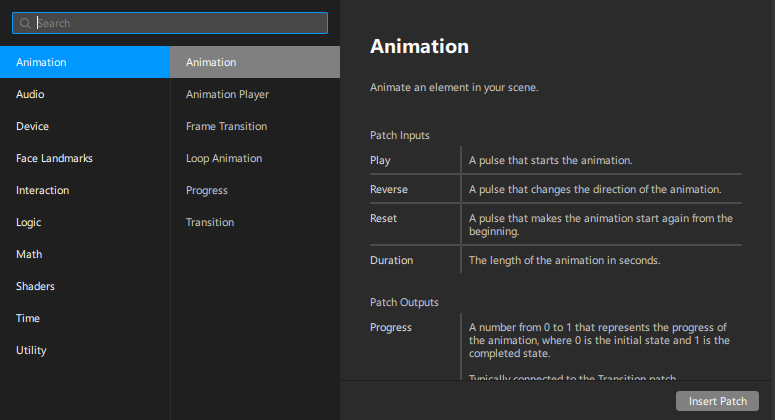The height and width of the screenshot is (420, 775).
Task: Pick the Loop Animation patch
Action: (x=254, y=158)
